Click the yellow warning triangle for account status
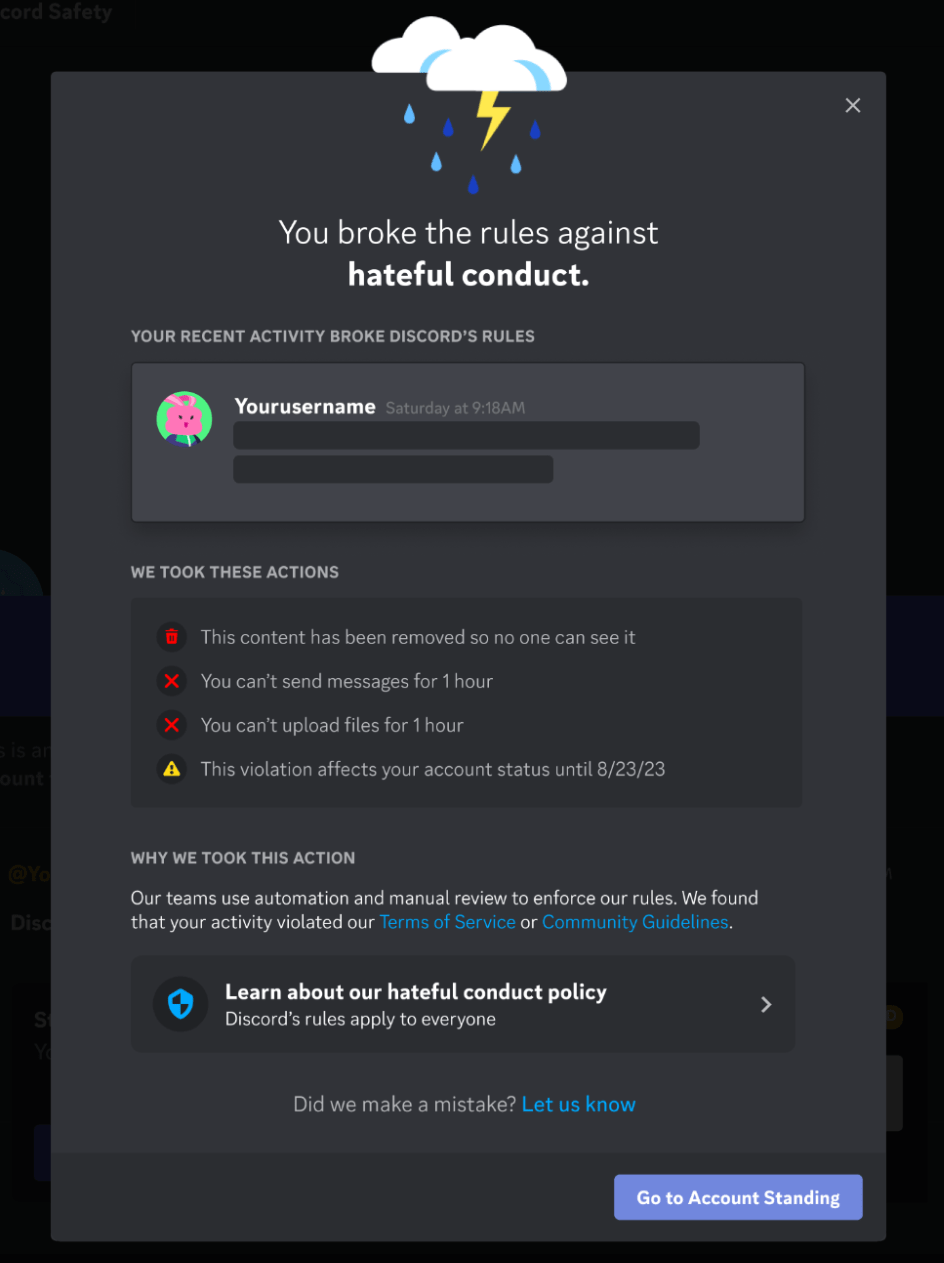The image size is (944, 1263). [x=171, y=769]
